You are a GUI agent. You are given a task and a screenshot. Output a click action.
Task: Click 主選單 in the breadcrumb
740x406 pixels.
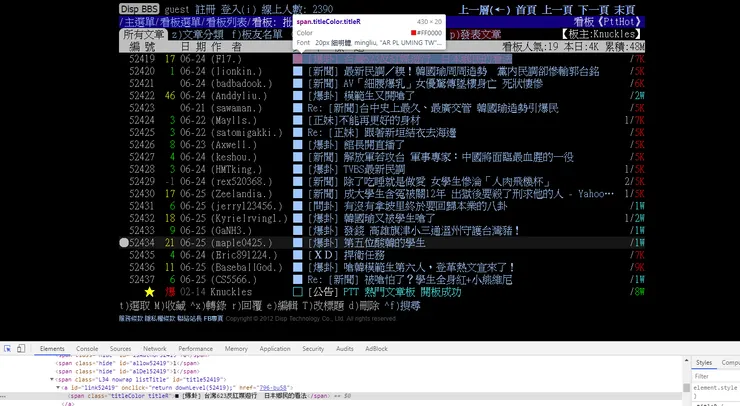click(x=140, y=22)
